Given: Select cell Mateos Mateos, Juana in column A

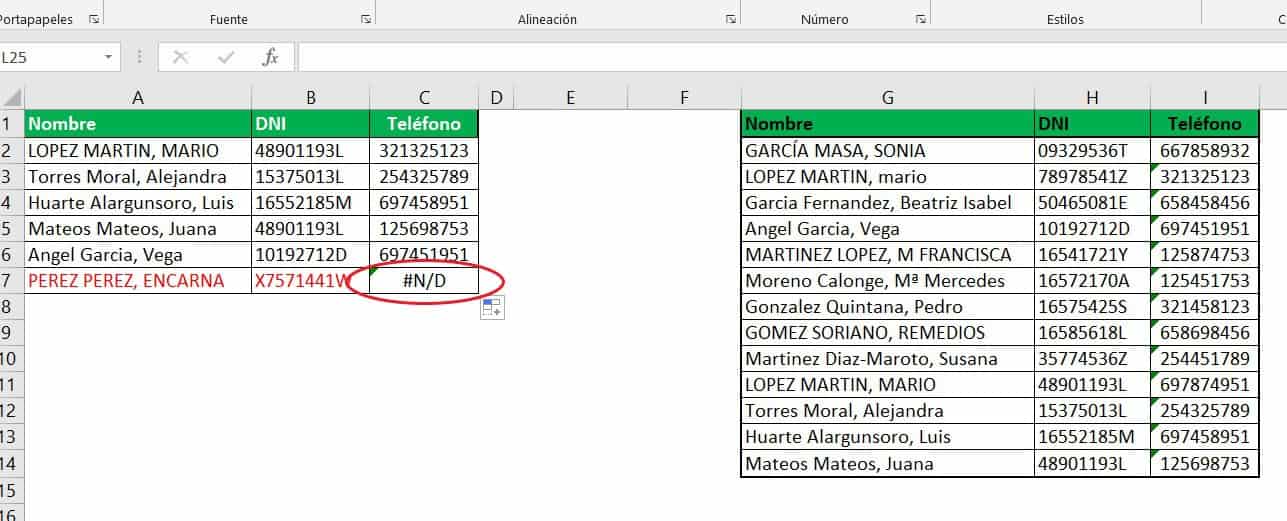Looking at the screenshot, I should (x=138, y=229).
